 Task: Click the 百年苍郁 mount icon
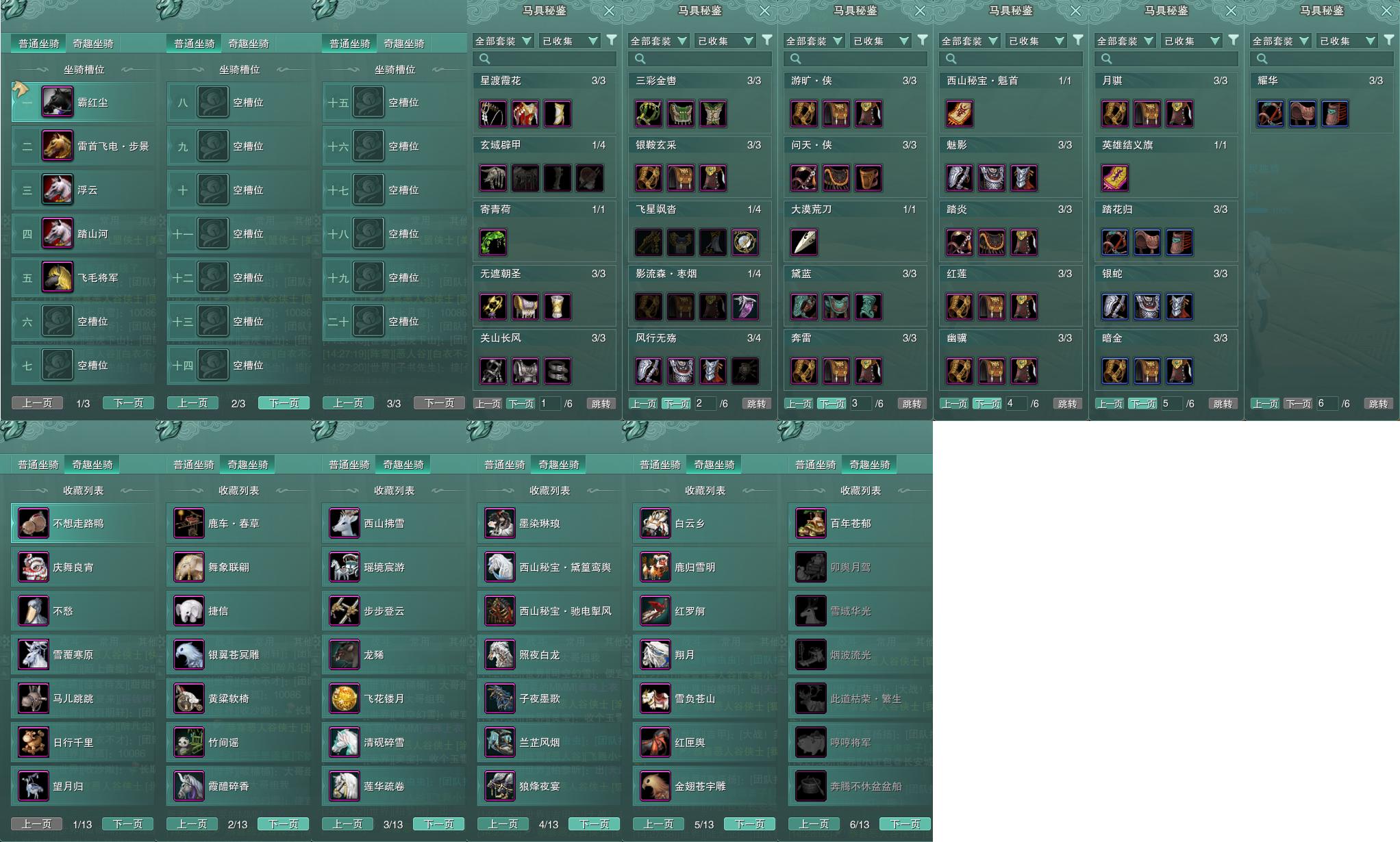[x=811, y=524]
